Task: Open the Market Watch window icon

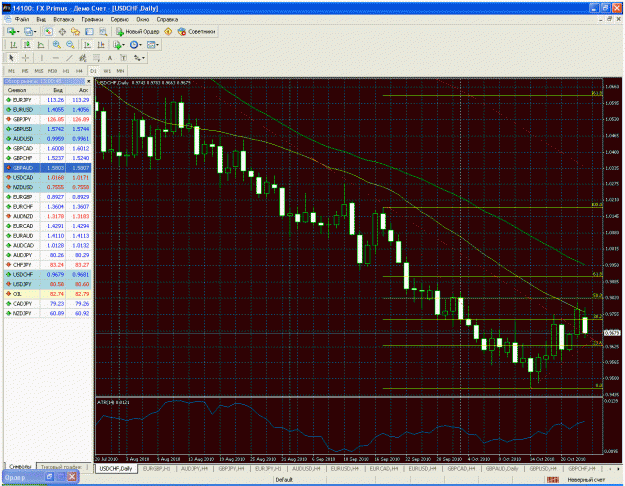Action: (48, 31)
